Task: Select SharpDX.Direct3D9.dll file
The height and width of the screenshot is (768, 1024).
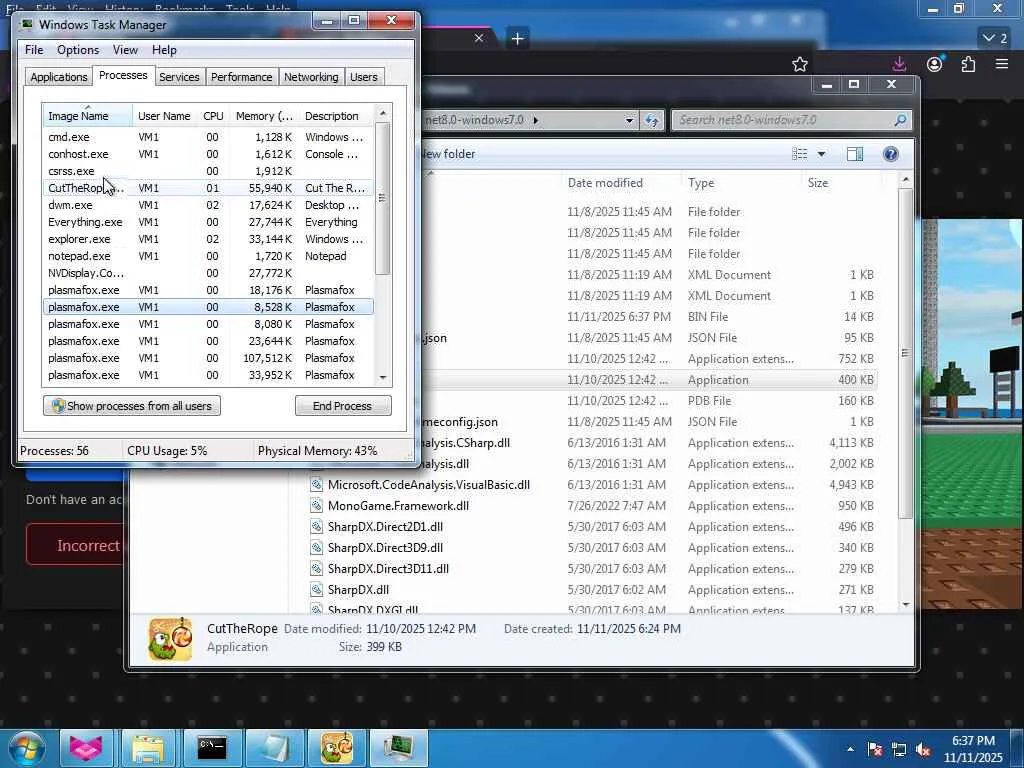Action: 385,547
